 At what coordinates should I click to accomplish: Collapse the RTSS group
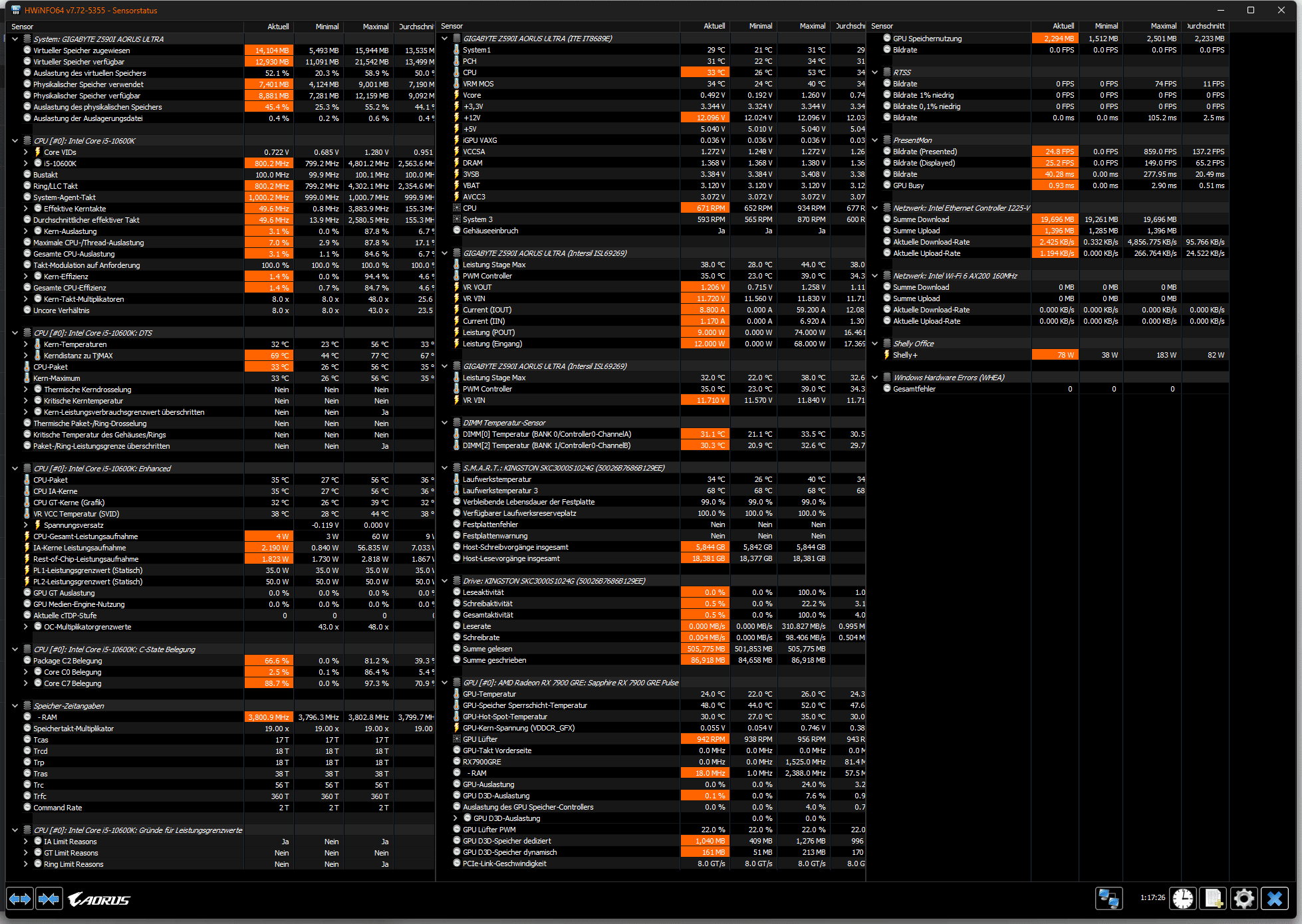[x=875, y=72]
